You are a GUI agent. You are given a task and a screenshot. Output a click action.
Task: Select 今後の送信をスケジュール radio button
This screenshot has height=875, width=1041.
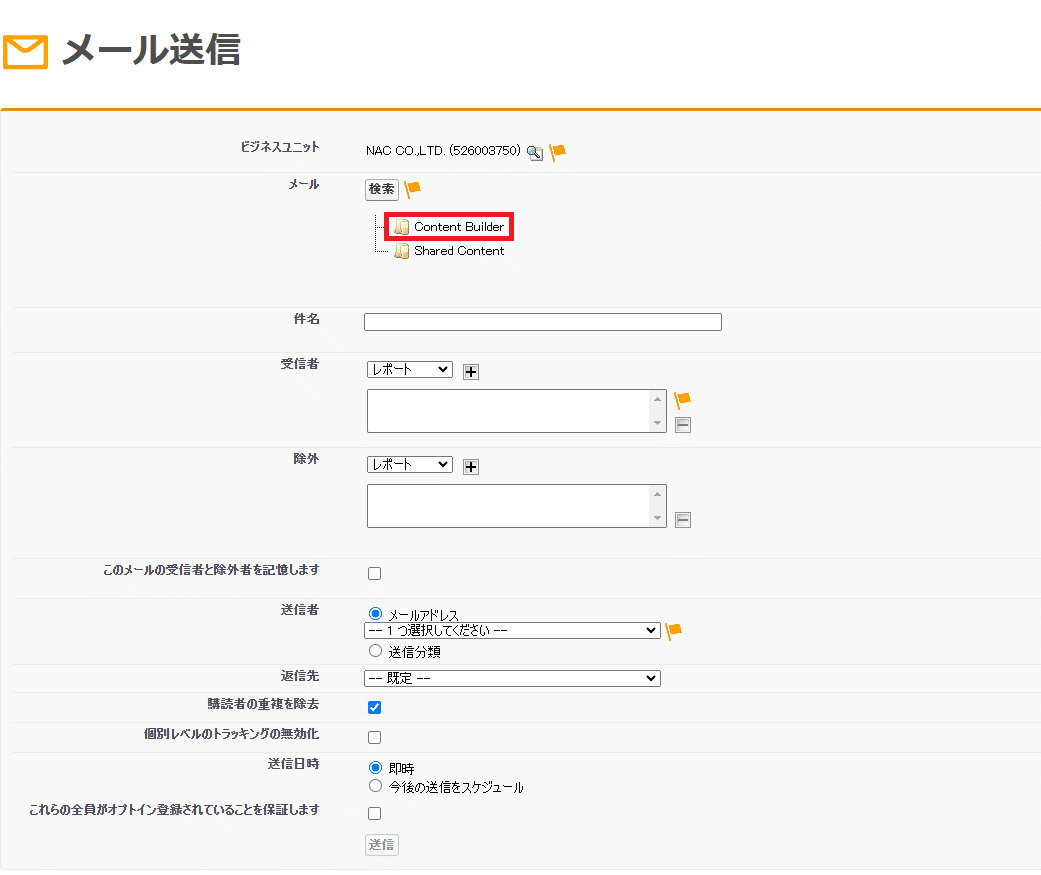coord(375,786)
